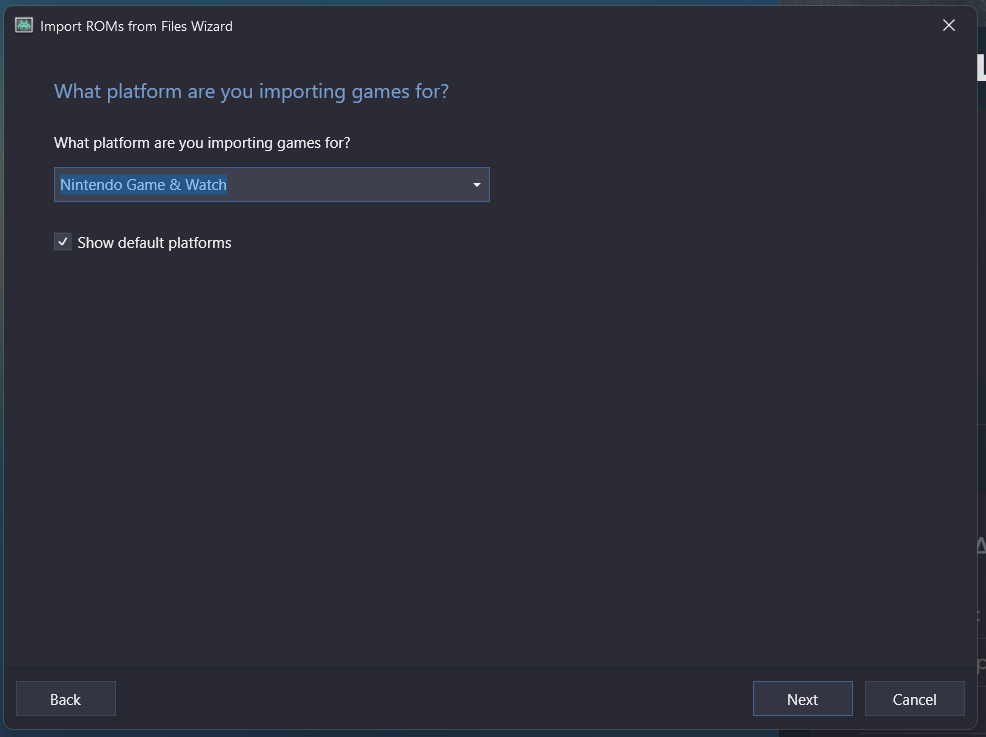Close the Import ROMs from Files Wizard

click(948, 25)
